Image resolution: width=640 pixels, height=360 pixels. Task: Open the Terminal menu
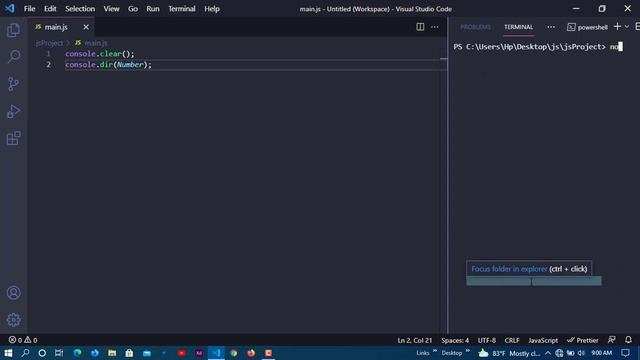click(182, 9)
